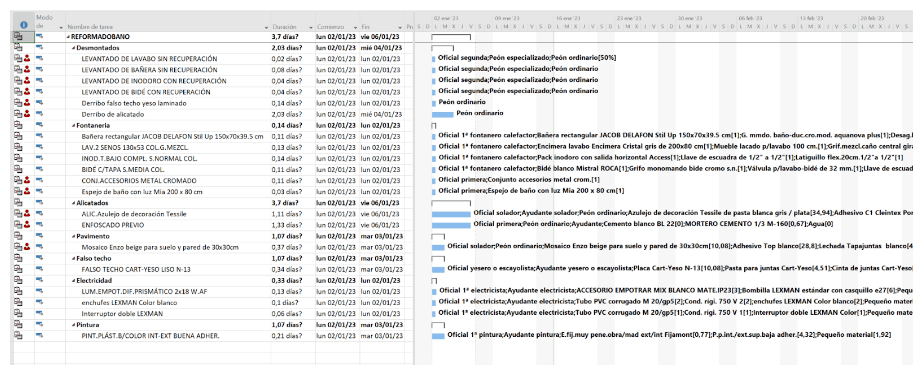The height and width of the screenshot is (373, 924).
Task: Click the note icon for LEVANTADO DE INODORO
Action: click(x=18, y=81)
